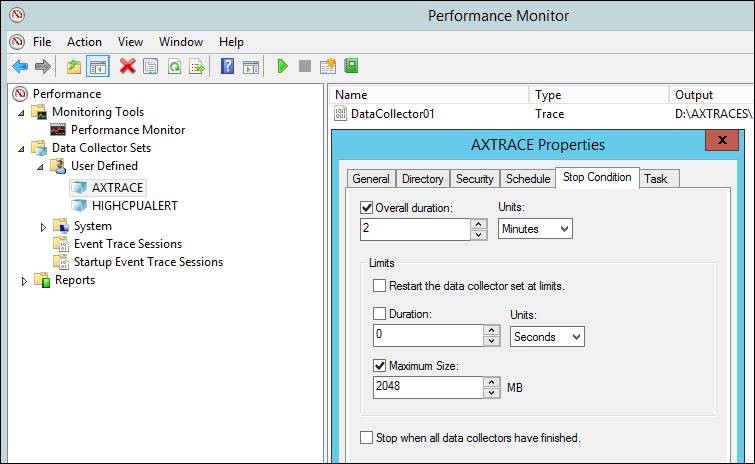Viewport: 755px width, 464px height.
Task: Click the green View latest report icon
Action: click(x=351, y=66)
